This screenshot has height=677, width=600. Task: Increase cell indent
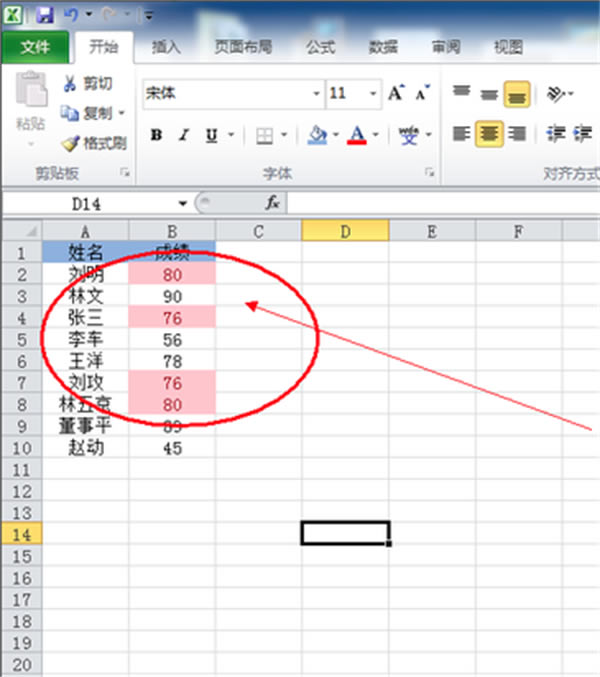pos(582,134)
